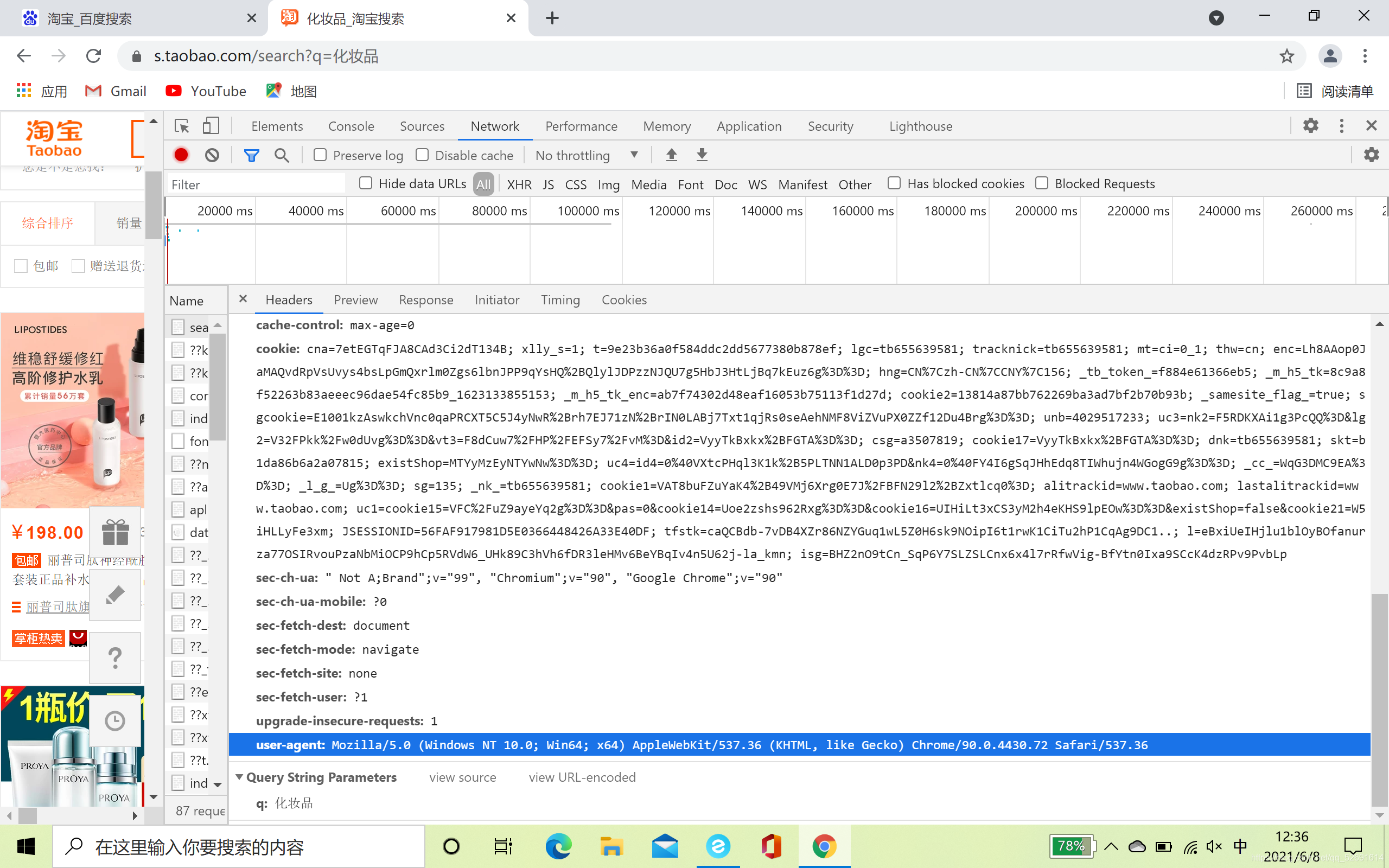Enable the Preserve log checkbox
Screen dimensions: 1389x868
tap(320, 155)
